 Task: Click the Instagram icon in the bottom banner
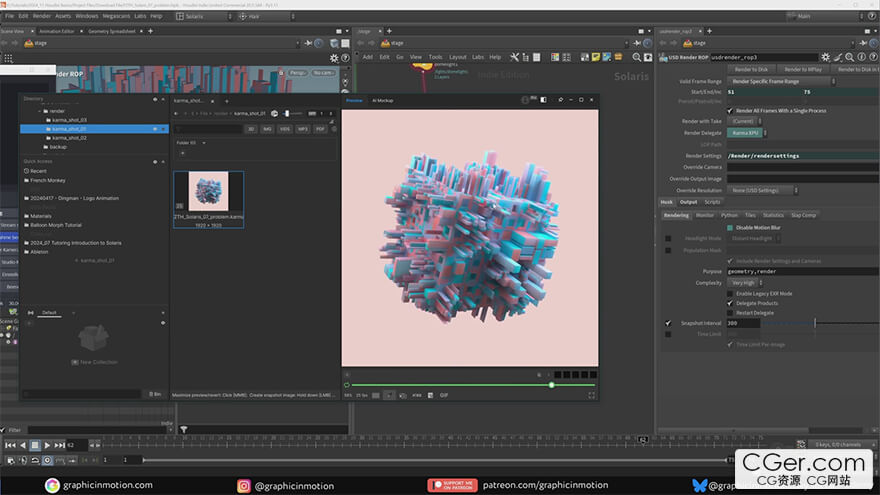pos(244,485)
